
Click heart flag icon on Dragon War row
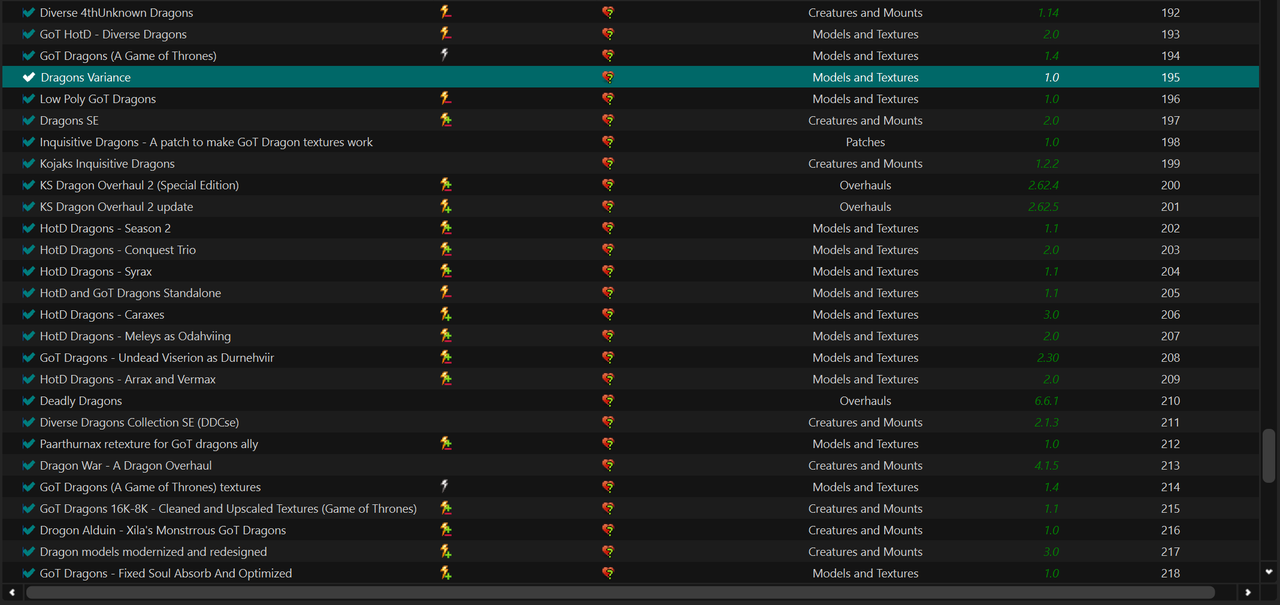[608, 466]
